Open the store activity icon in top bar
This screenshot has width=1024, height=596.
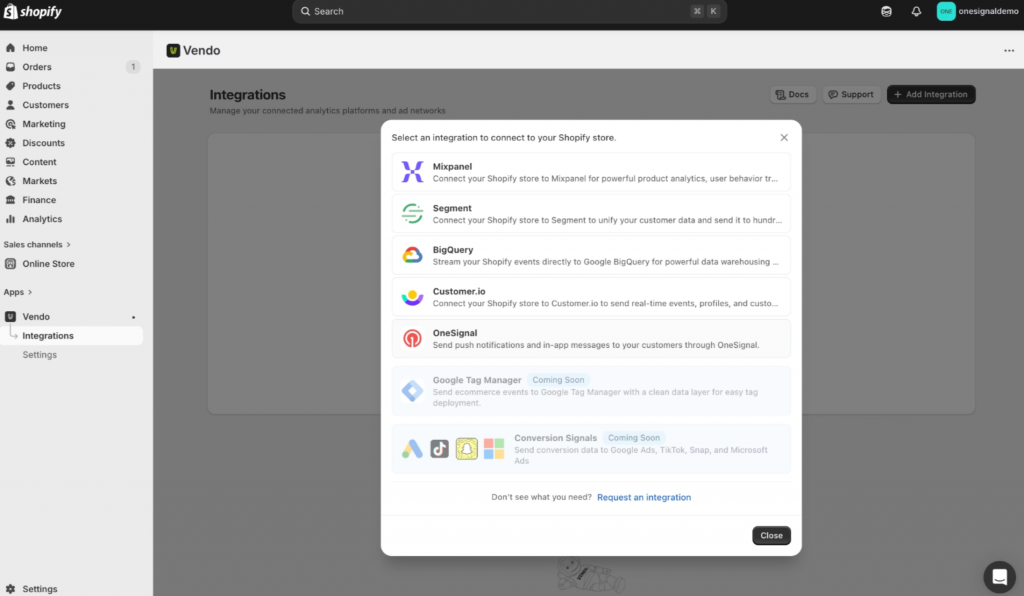(886, 11)
